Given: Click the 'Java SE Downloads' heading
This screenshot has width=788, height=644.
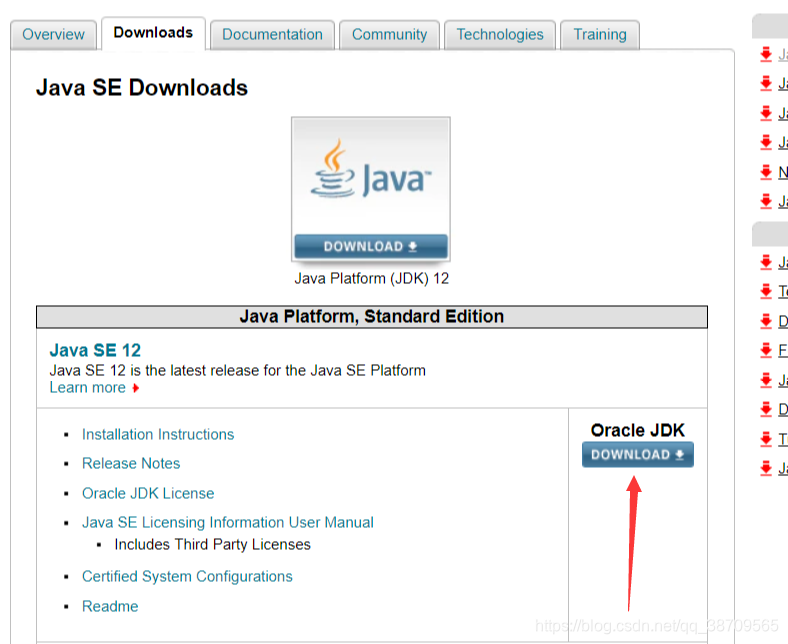Looking at the screenshot, I should pos(142,87).
